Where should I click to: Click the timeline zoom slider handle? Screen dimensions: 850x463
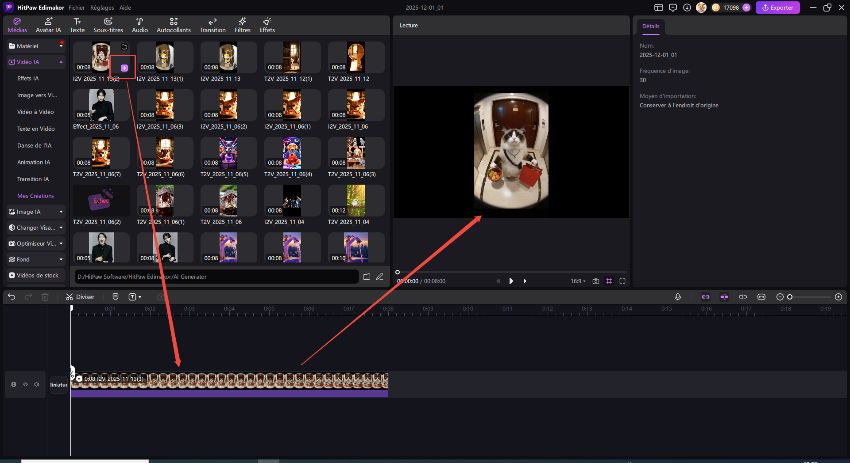click(790, 297)
